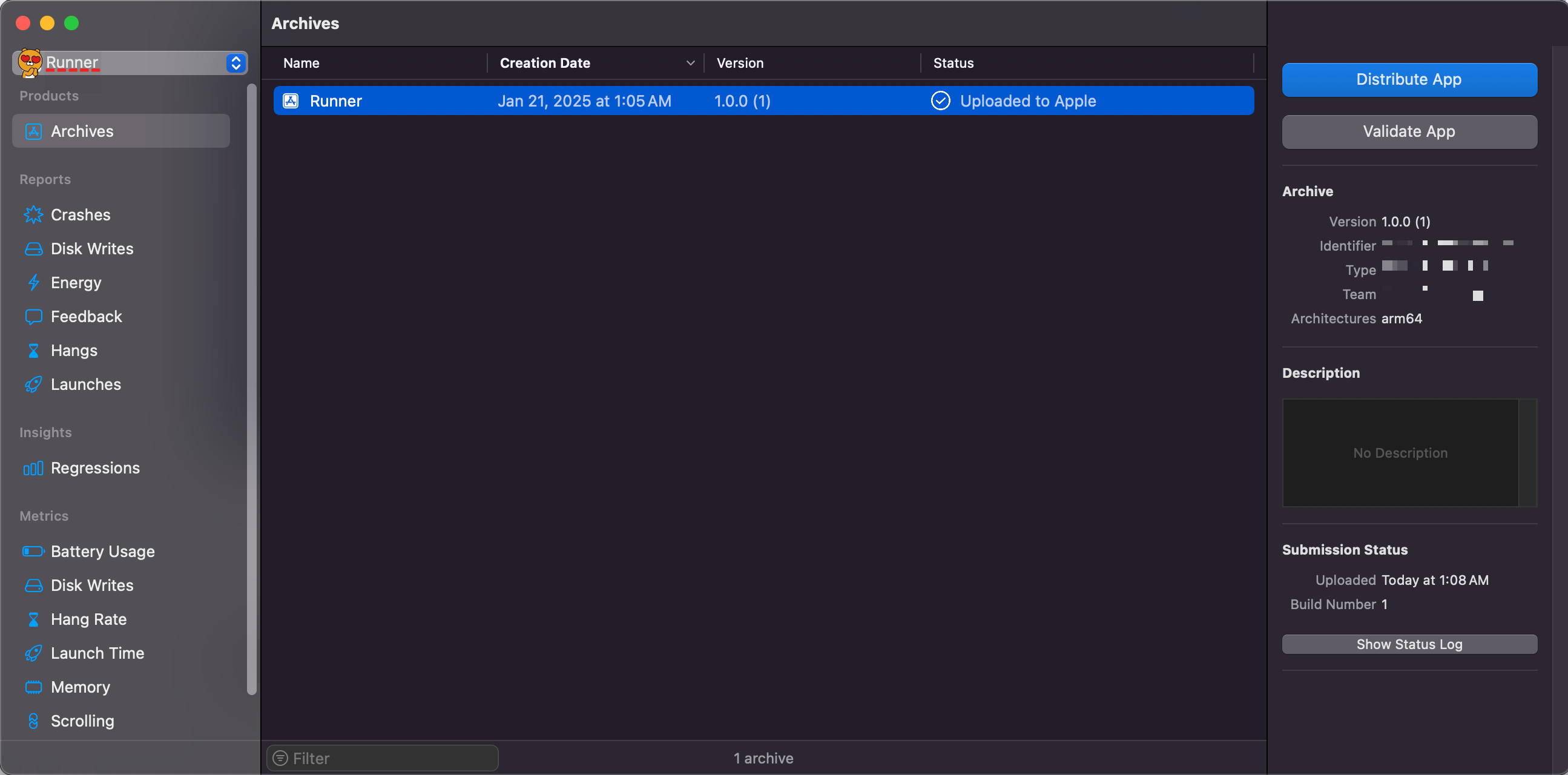Open Launch Time metrics
1568x775 pixels.
(x=97, y=653)
